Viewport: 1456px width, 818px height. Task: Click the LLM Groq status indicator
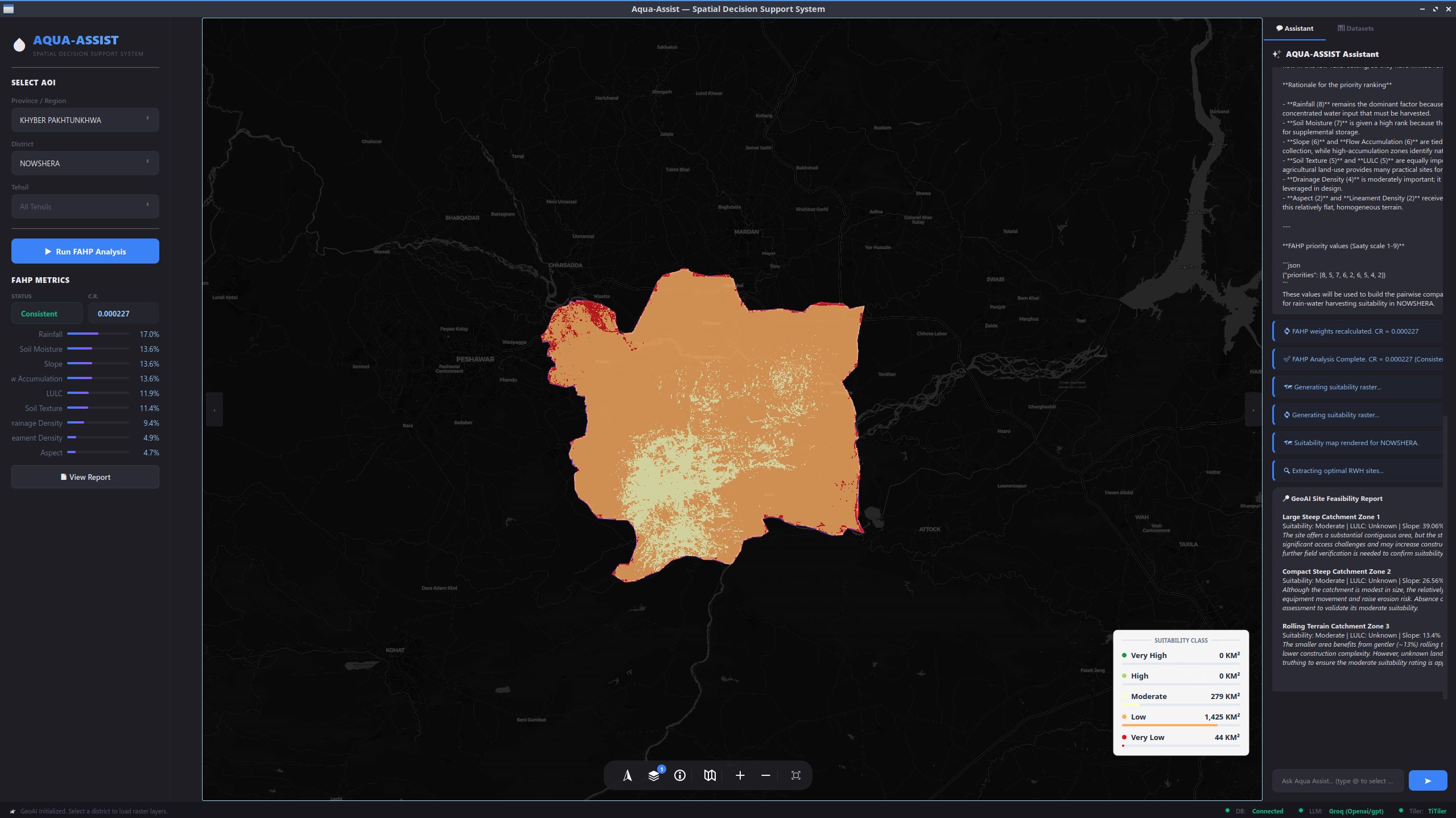1340,811
